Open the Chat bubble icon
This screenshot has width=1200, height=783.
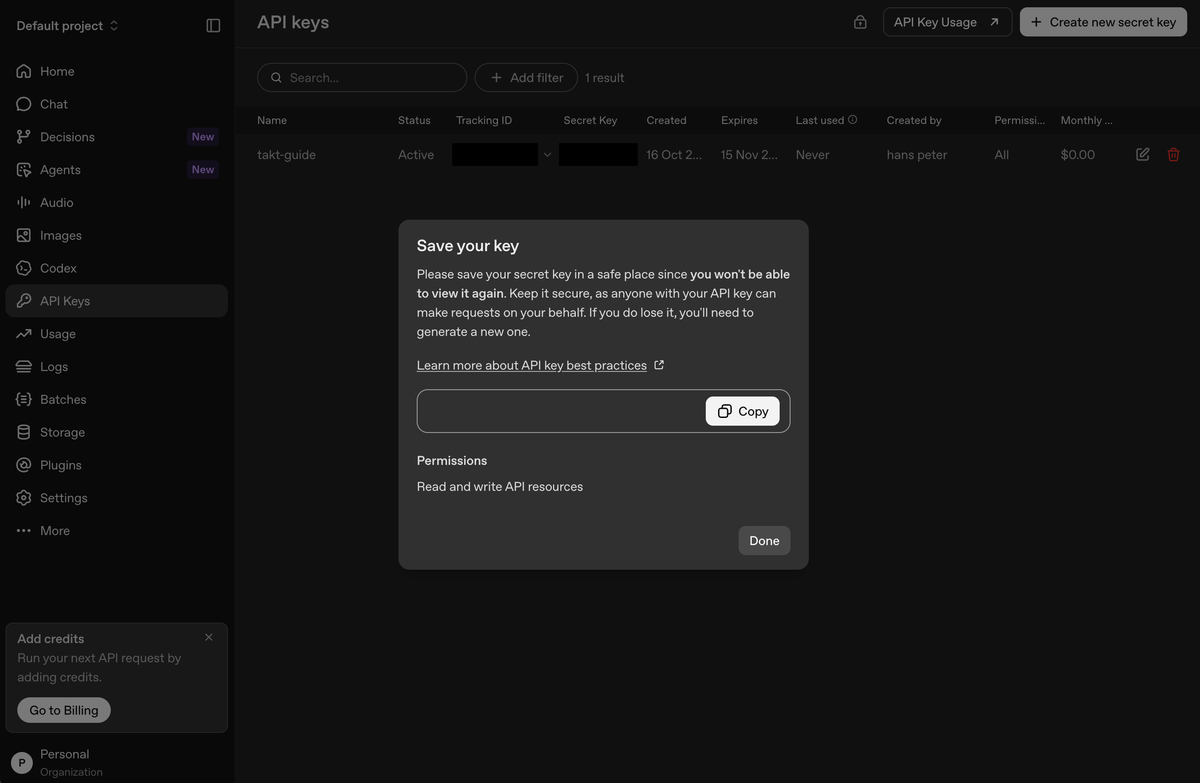[x=24, y=104]
